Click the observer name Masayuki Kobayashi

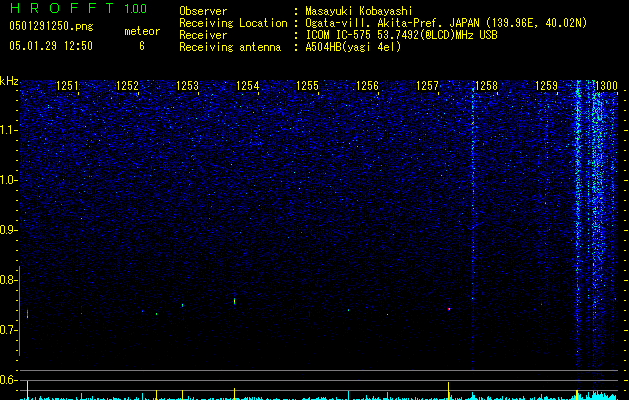359,11
